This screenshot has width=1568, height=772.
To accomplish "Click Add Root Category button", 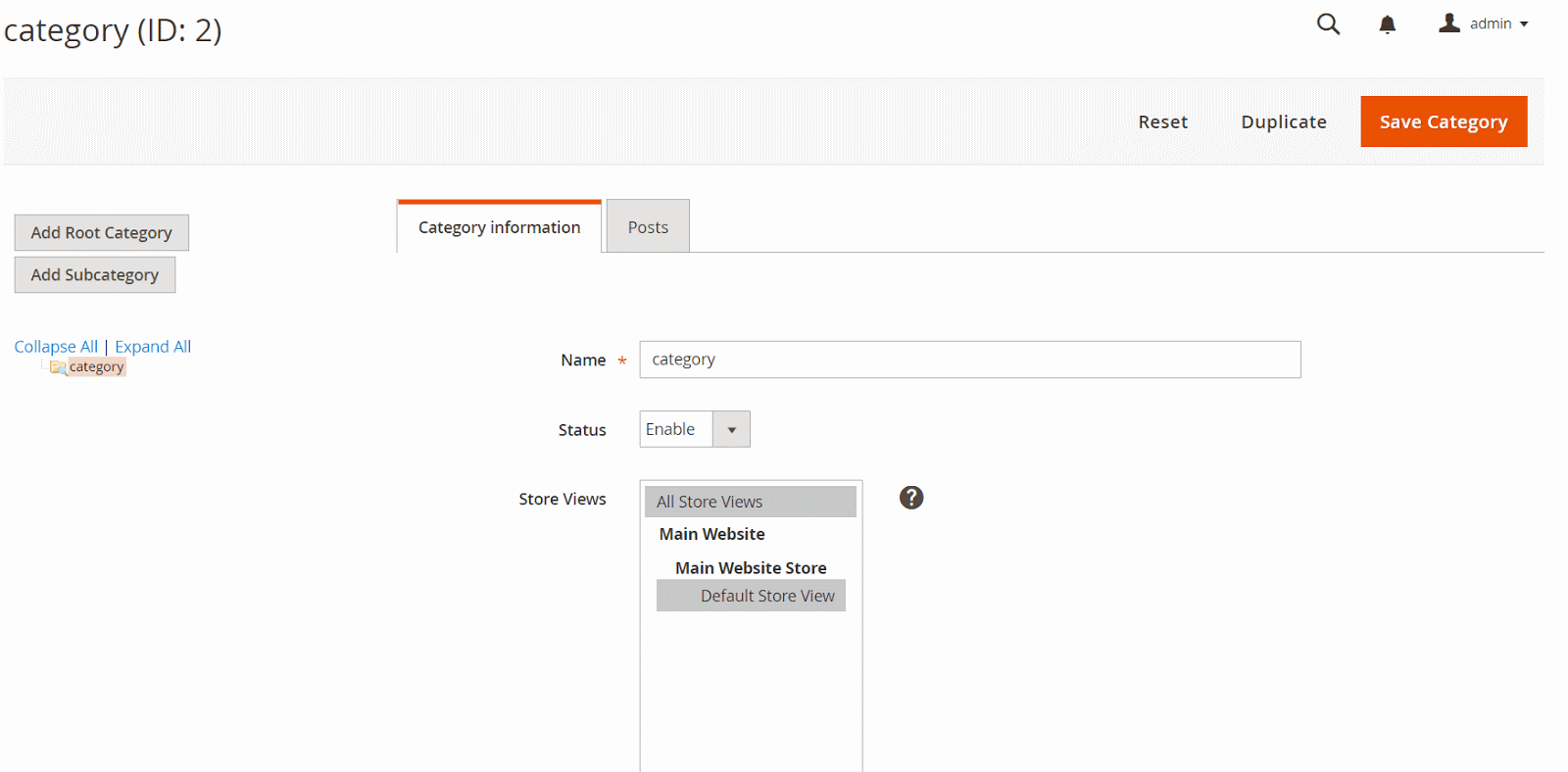I will click(x=101, y=232).
